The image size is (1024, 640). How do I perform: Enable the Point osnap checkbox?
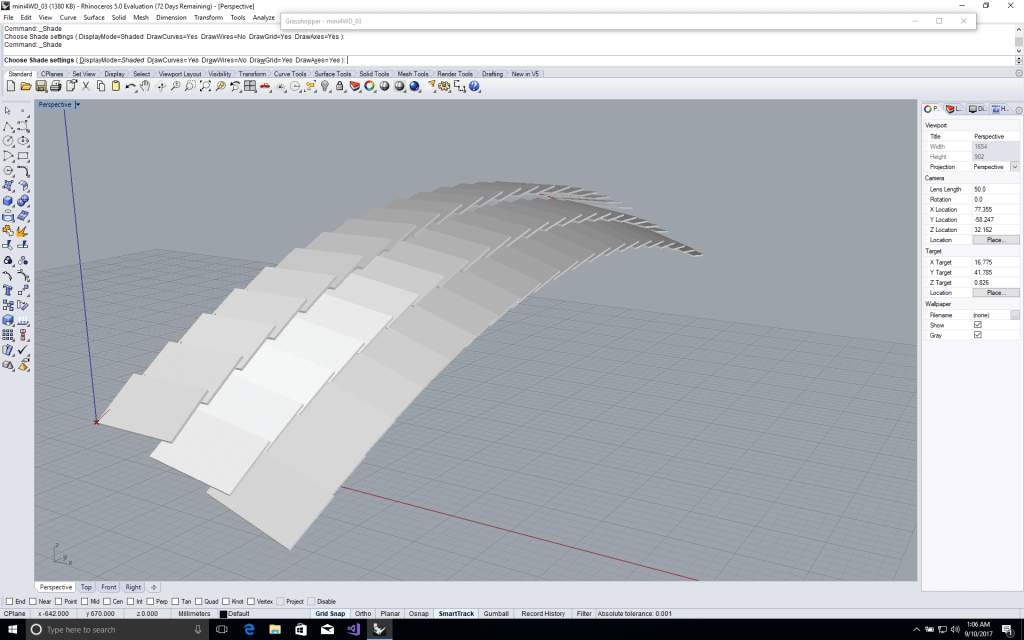(x=59, y=601)
